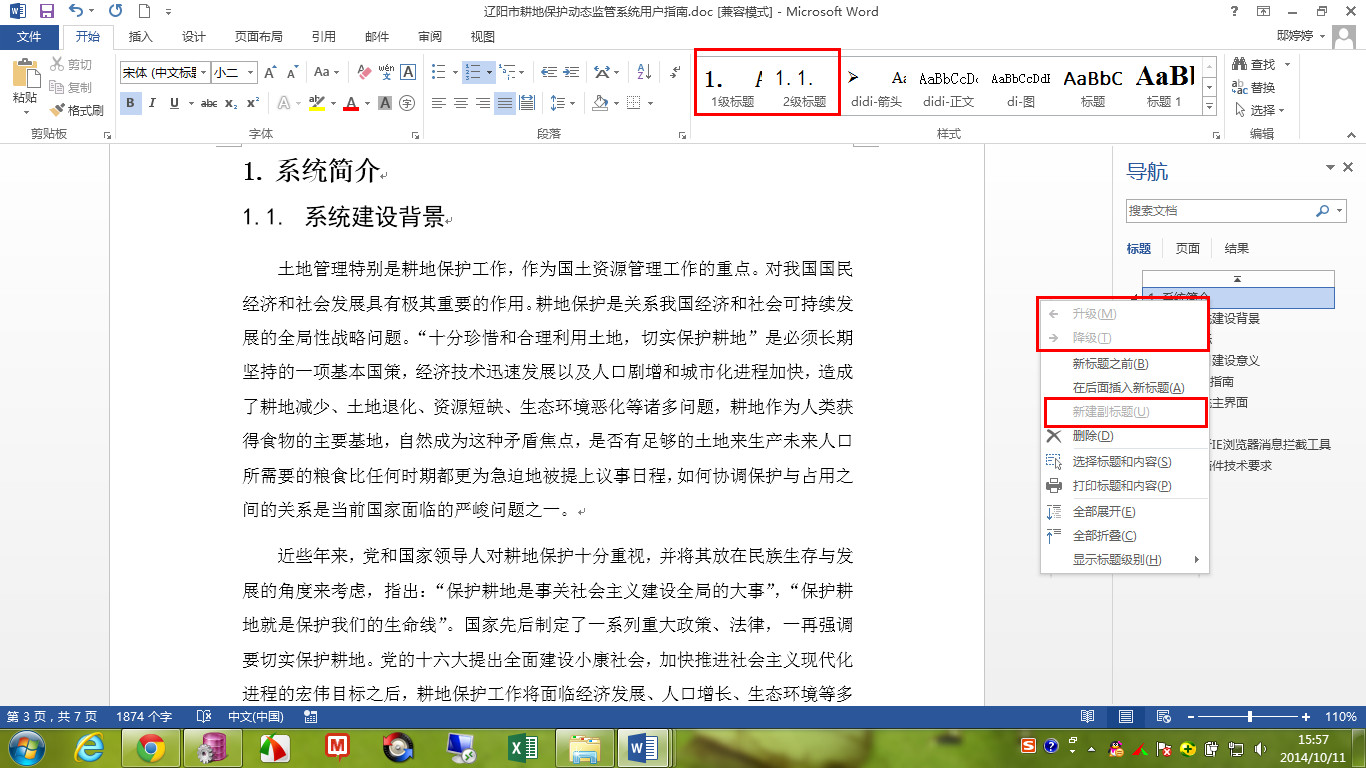The height and width of the screenshot is (768, 1366).
Task: Toggle subscript formatting
Action: (x=231, y=103)
